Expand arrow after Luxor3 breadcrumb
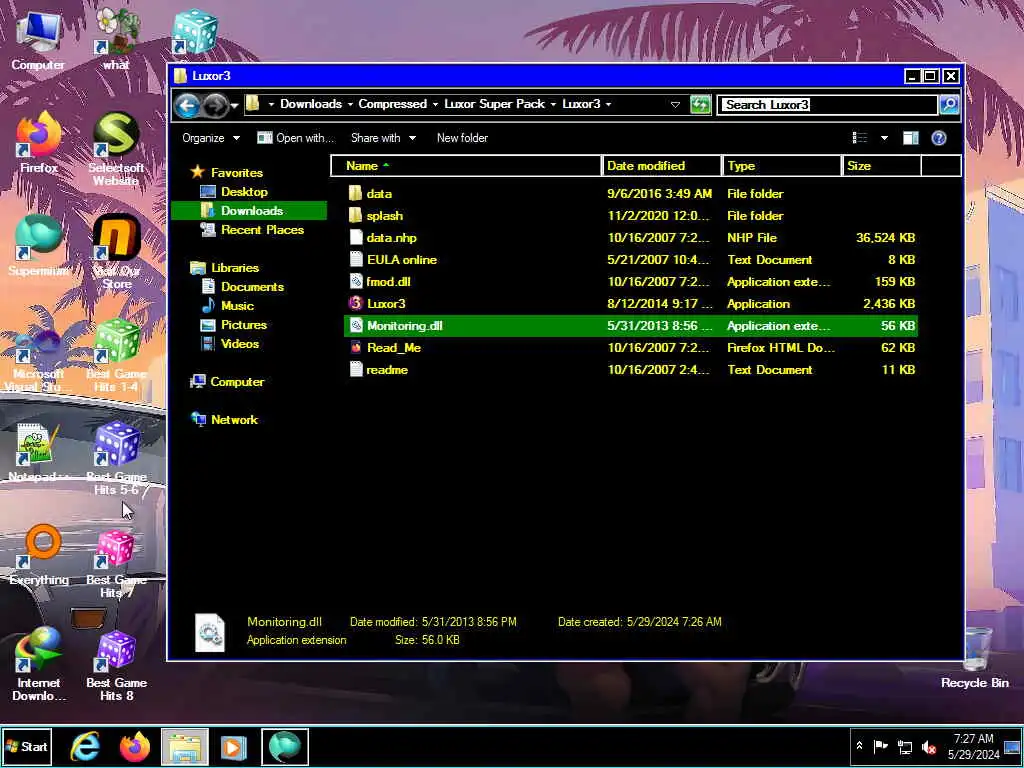The image size is (1024, 768). coord(609,104)
